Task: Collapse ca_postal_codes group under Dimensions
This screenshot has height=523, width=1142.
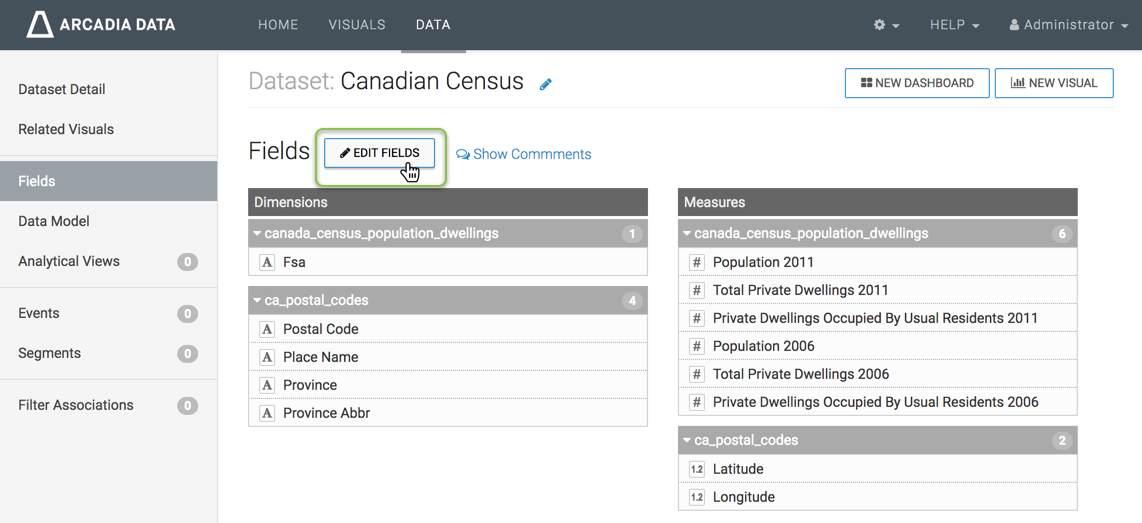Action: click(x=257, y=300)
